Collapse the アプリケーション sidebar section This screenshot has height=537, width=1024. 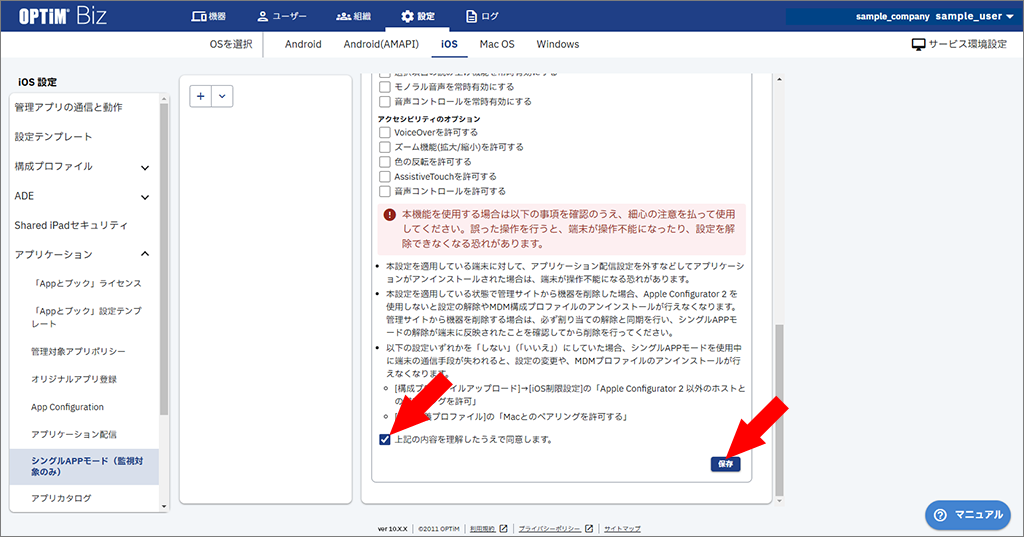pyautogui.click(x=145, y=255)
